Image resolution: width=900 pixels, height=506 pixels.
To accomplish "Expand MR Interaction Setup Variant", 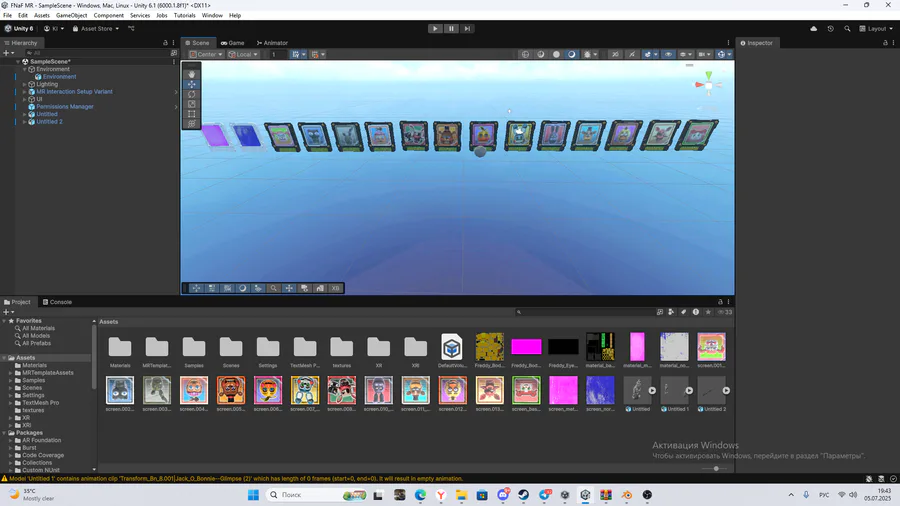I will click(25, 92).
